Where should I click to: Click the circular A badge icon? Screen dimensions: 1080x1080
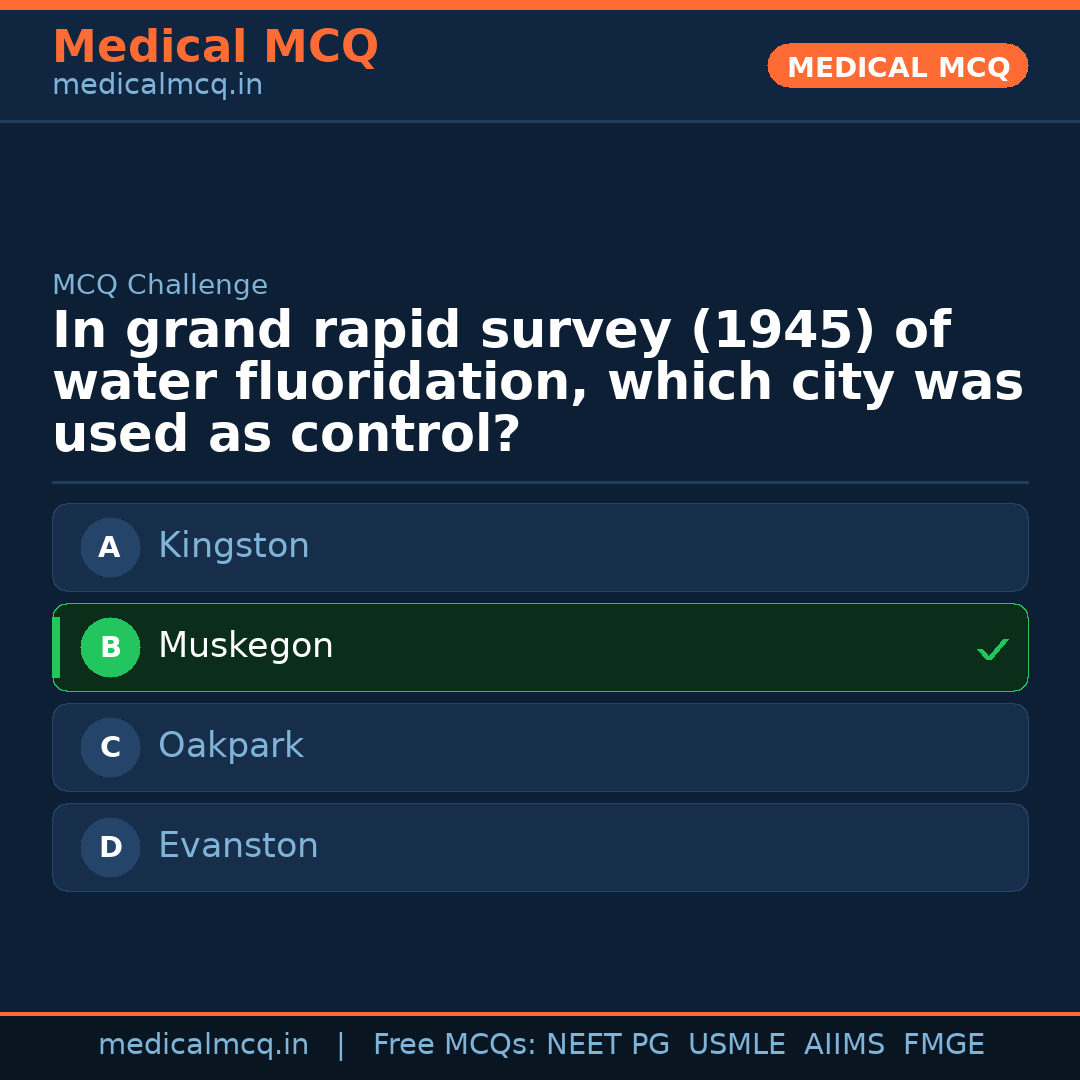point(110,547)
